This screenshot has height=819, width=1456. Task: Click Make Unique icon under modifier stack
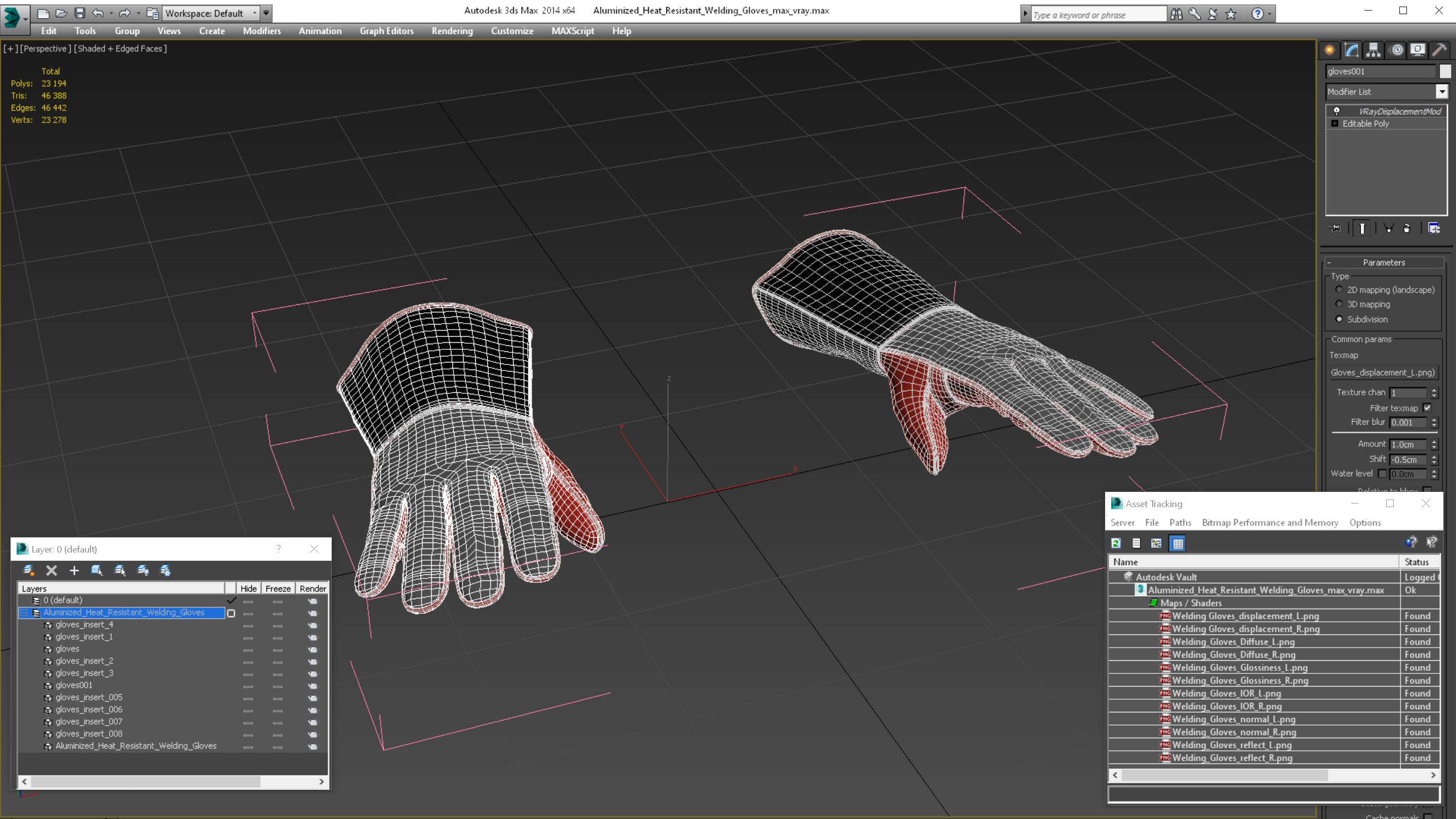tap(1388, 229)
